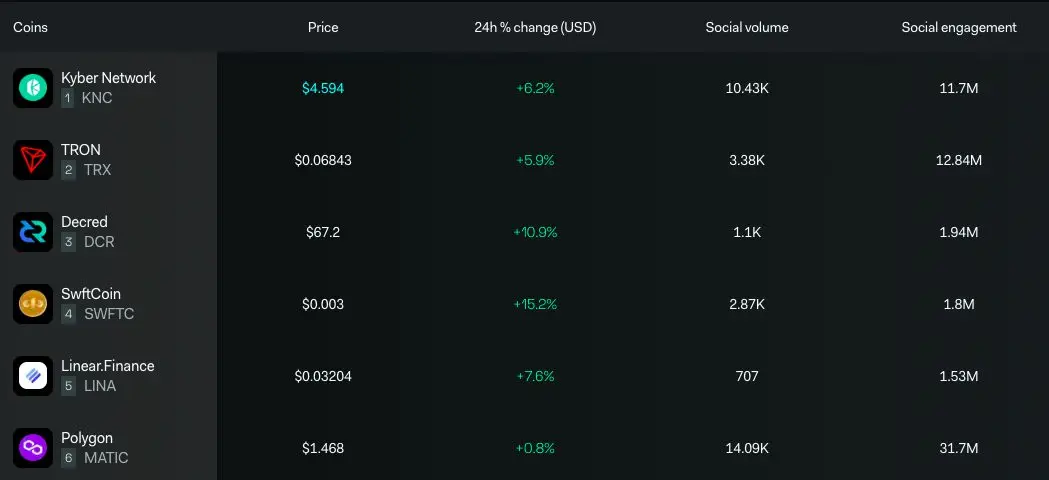Open the purple Polygon logo icon
Screen dimensions: 1049x480
point(33,448)
